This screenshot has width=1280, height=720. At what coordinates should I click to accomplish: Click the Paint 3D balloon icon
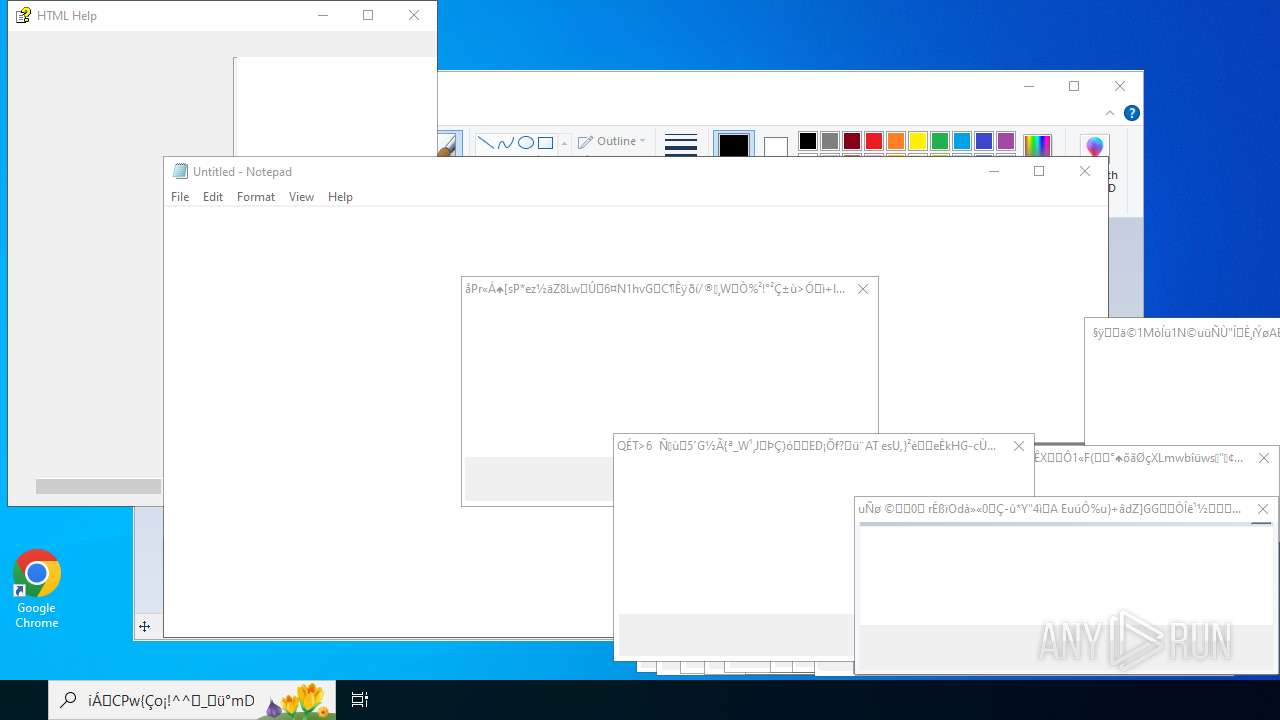[1094, 146]
